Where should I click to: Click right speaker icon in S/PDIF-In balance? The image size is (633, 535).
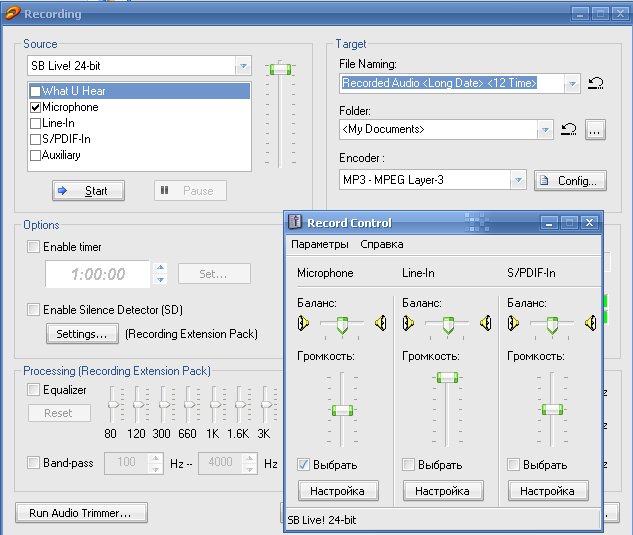click(590, 323)
